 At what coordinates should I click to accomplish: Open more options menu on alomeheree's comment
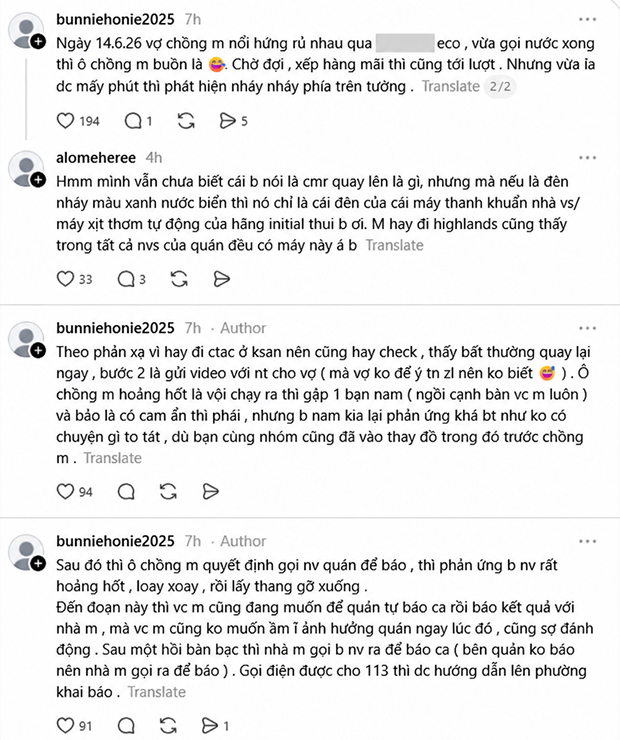pyautogui.click(x=587, y=158)
